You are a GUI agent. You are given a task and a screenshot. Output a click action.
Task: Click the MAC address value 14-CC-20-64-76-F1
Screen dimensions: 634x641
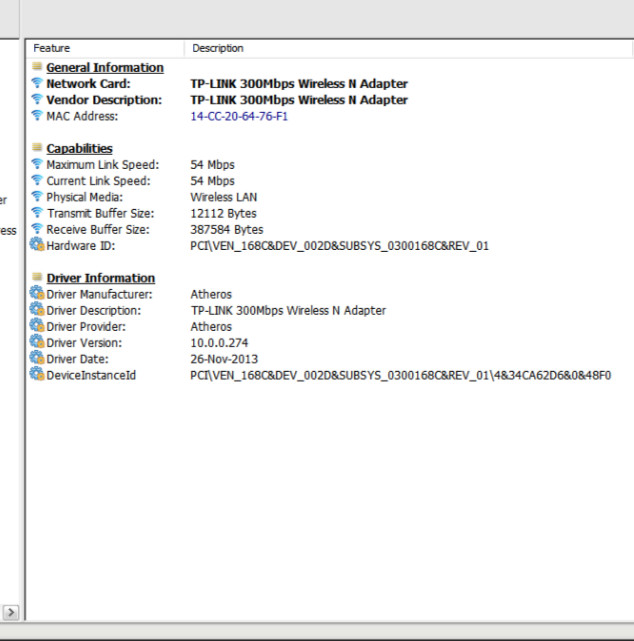coord(239,116)
